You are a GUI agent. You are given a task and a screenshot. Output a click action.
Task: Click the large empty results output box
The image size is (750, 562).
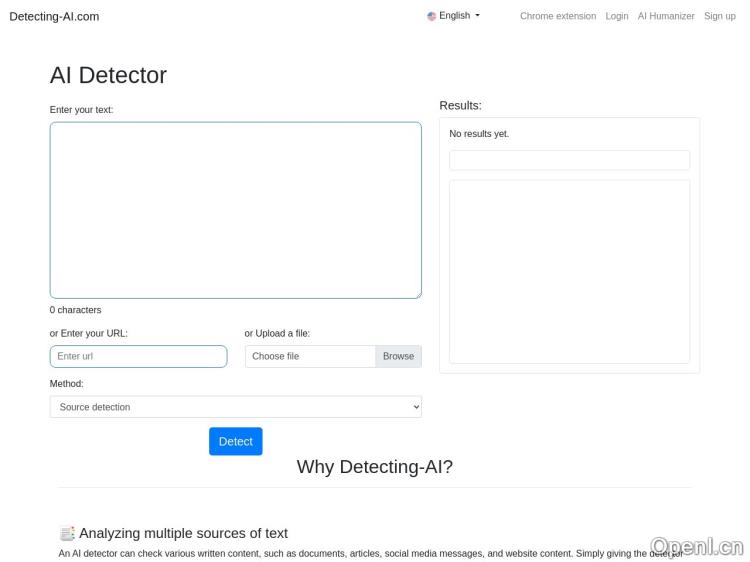(x=569, y=271)
